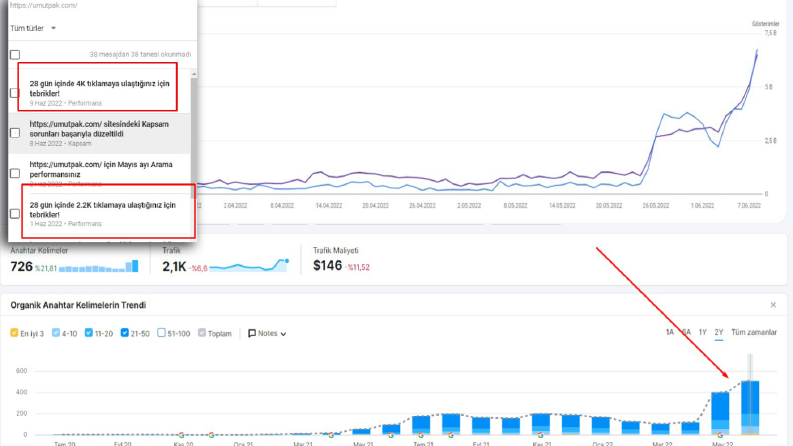Image resolution: width=793 pixels, height=446 pixels.
Task: Choose the Tüm zamanlar range
Action: [754, 332]
